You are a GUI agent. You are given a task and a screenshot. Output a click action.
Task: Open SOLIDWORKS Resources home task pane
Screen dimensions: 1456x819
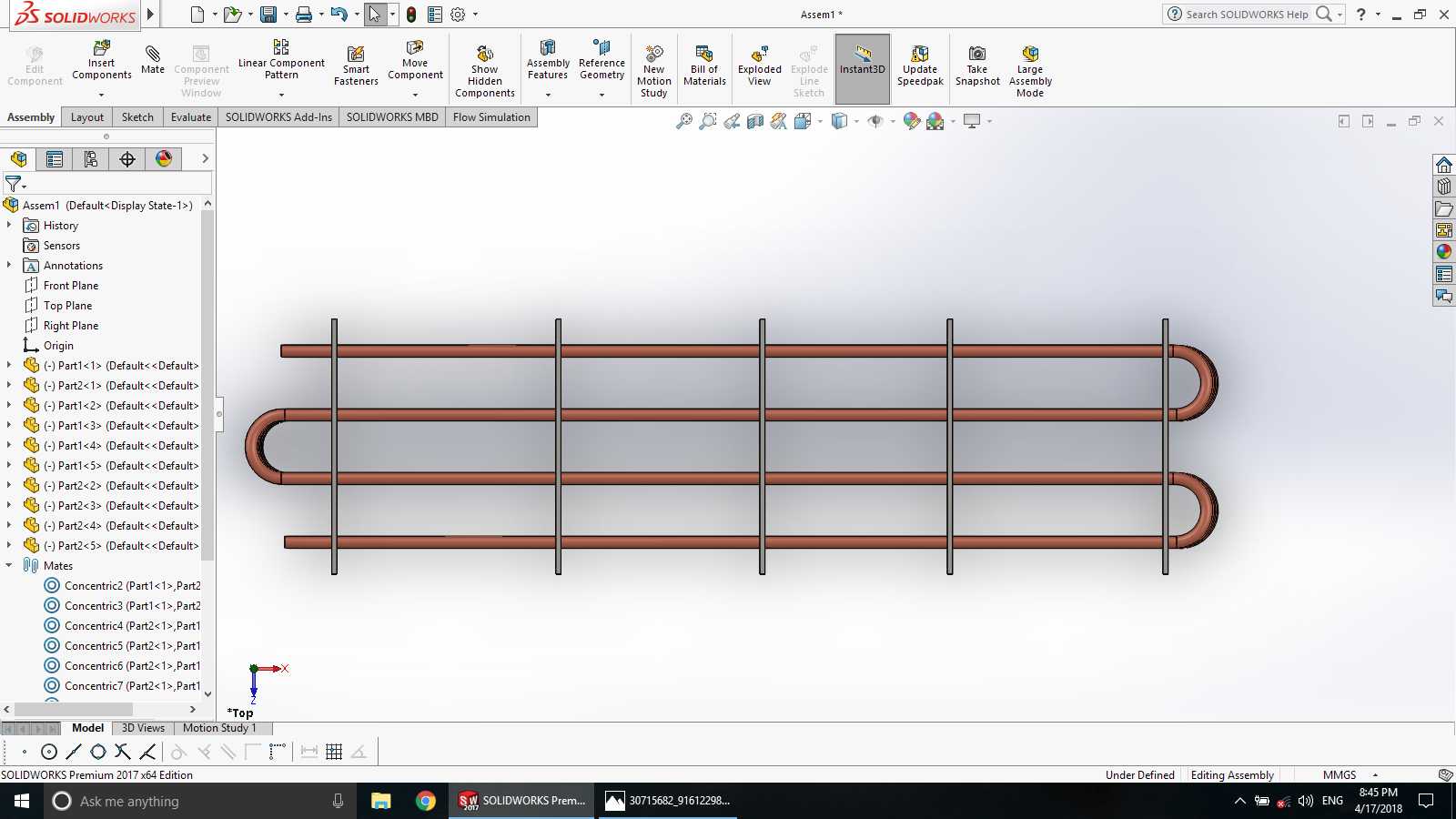[x=1444, y=165]
